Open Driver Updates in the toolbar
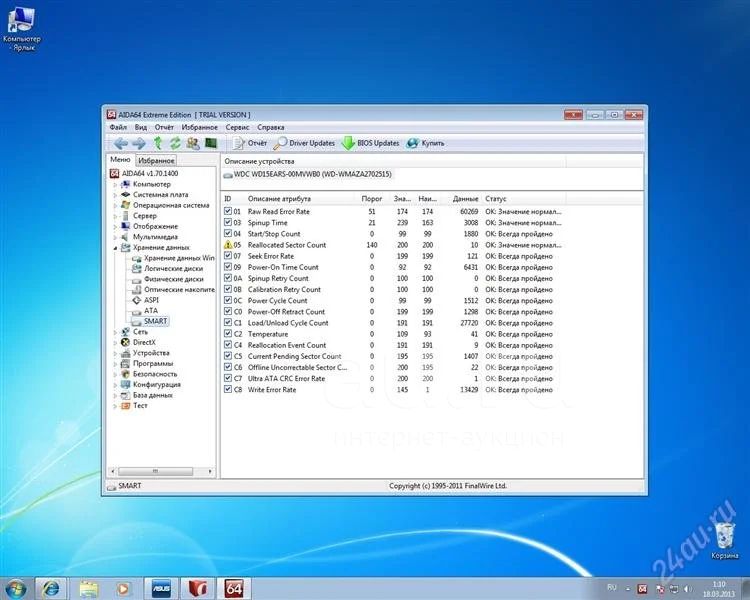Image resolution: width=750 pixels, height=600 pixels. pos(304,143)
